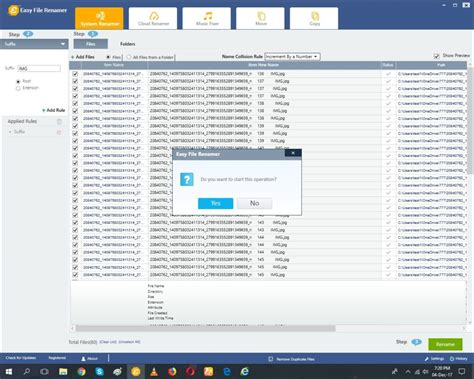Open Settings via the wrench icon
This screenshot has width=474, height=379.
point(427,359)
